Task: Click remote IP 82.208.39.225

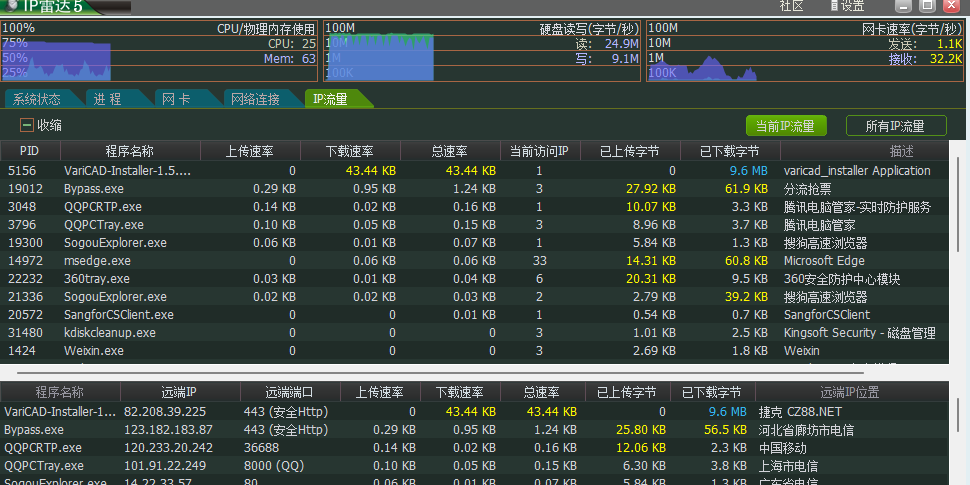Action: [x=165, y=411]
